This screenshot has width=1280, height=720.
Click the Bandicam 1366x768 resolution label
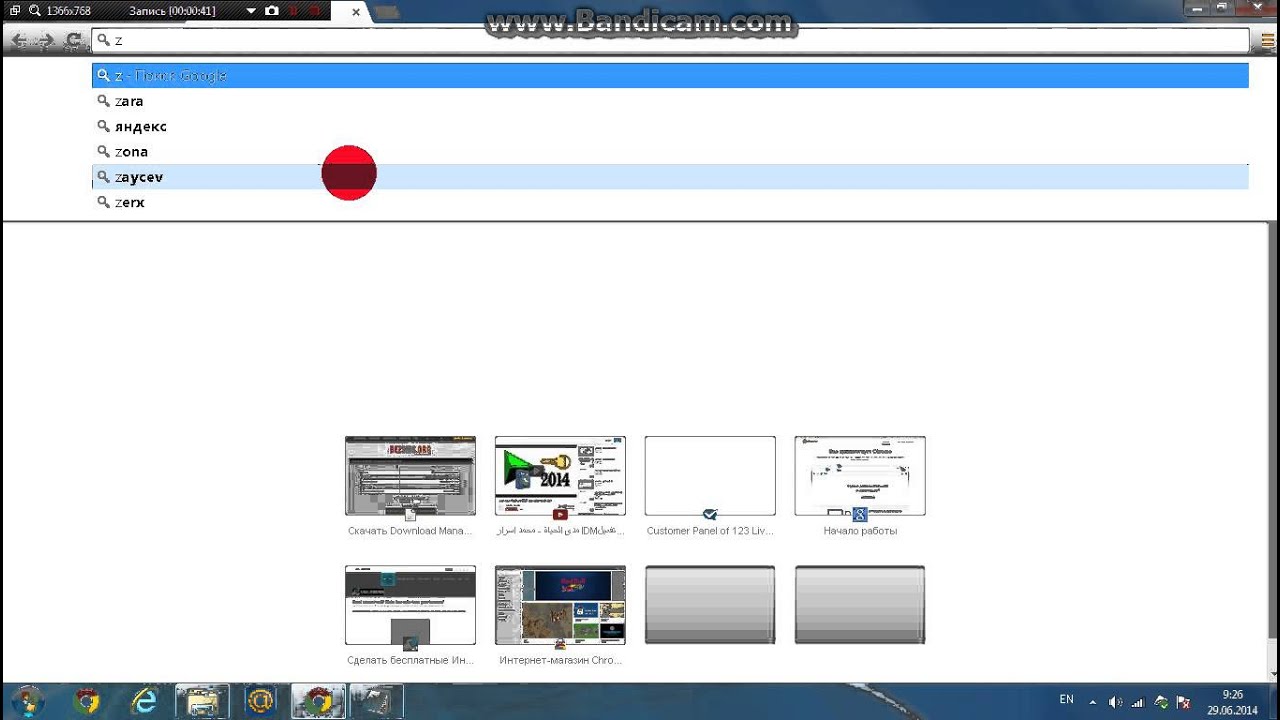pyautogui.click(x=68, y=11)
